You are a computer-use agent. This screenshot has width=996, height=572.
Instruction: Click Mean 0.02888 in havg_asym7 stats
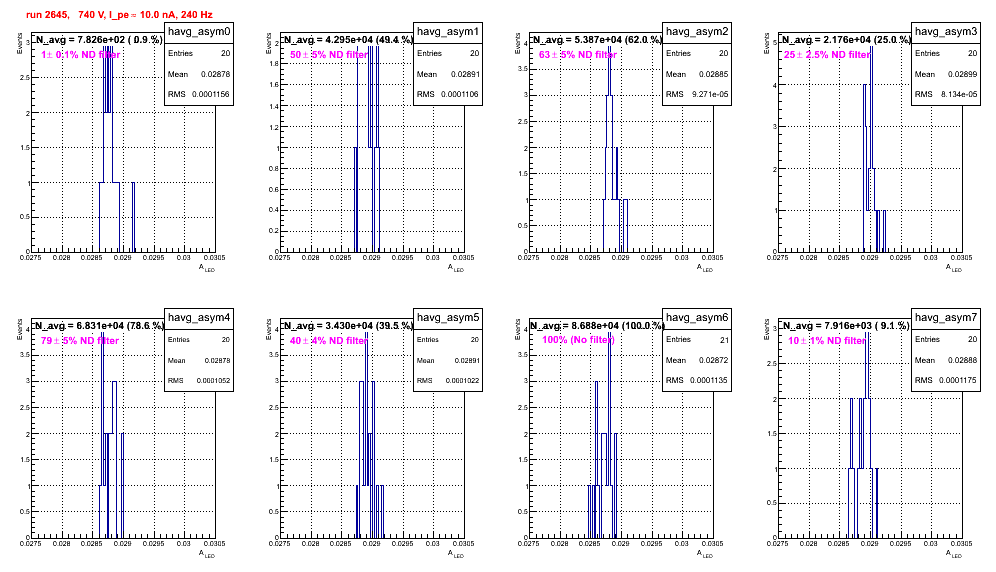(946, 360)
